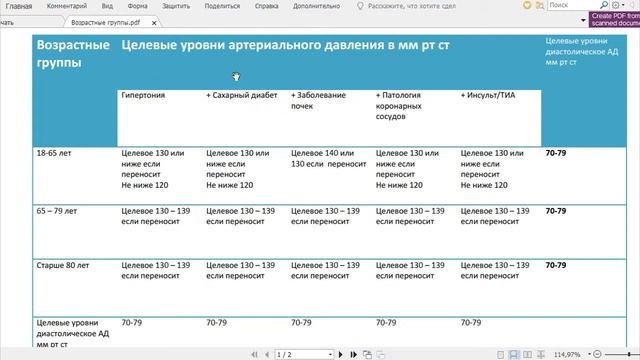This screenshot has width=640, height=360.
Task: Open the Форма ribbon tab
Action: [x=138, y=6]
